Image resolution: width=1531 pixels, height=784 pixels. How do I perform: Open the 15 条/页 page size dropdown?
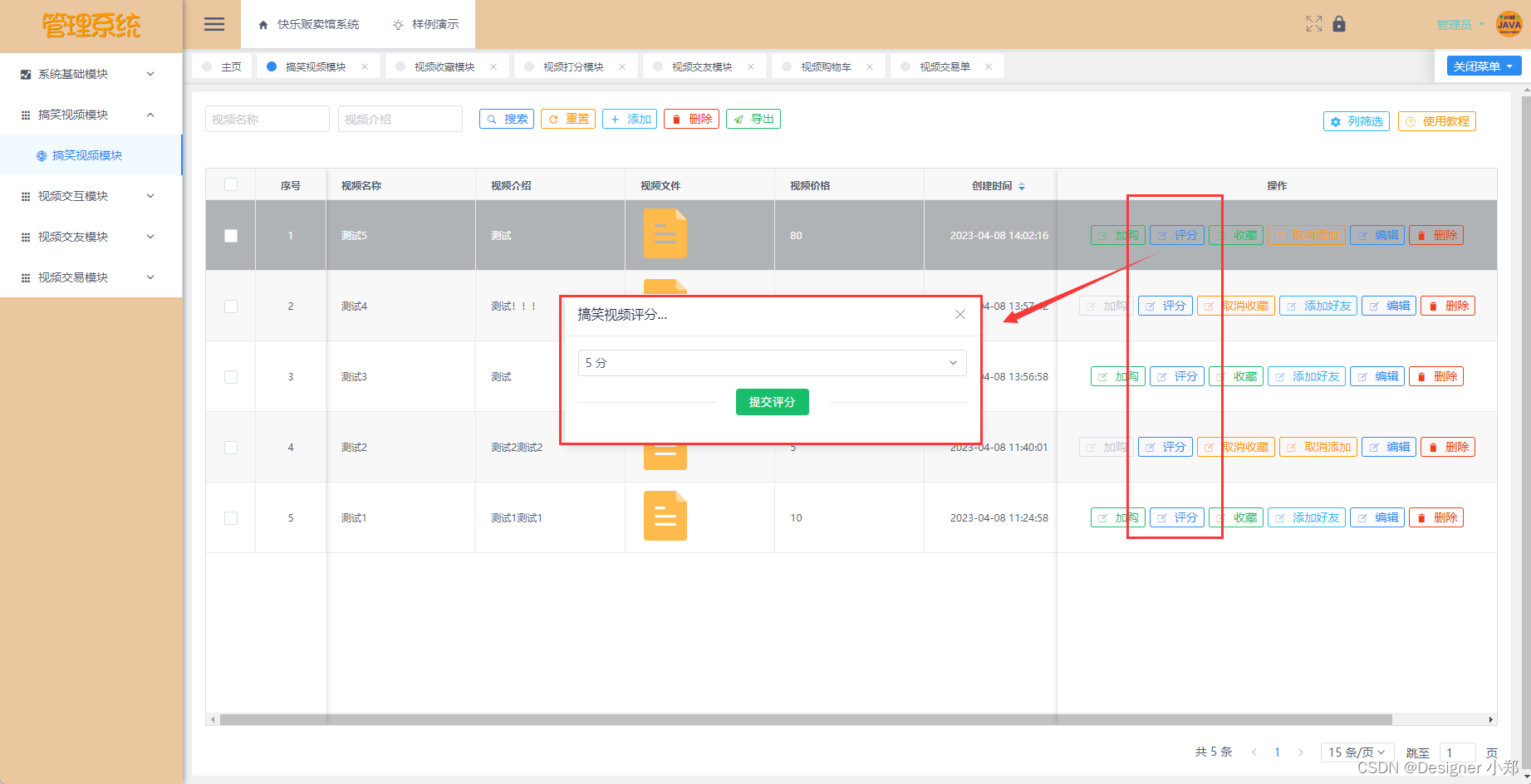[x=1357, y=752]
